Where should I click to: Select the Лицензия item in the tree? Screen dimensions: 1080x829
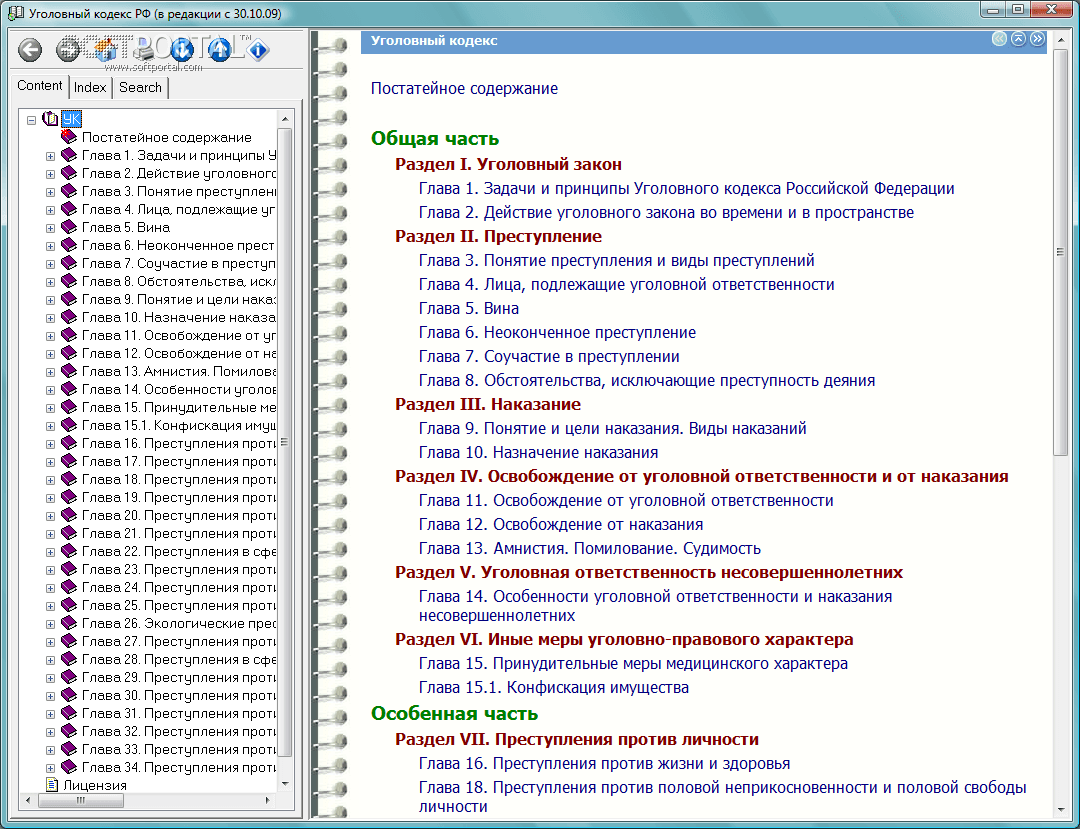(95, 785)
